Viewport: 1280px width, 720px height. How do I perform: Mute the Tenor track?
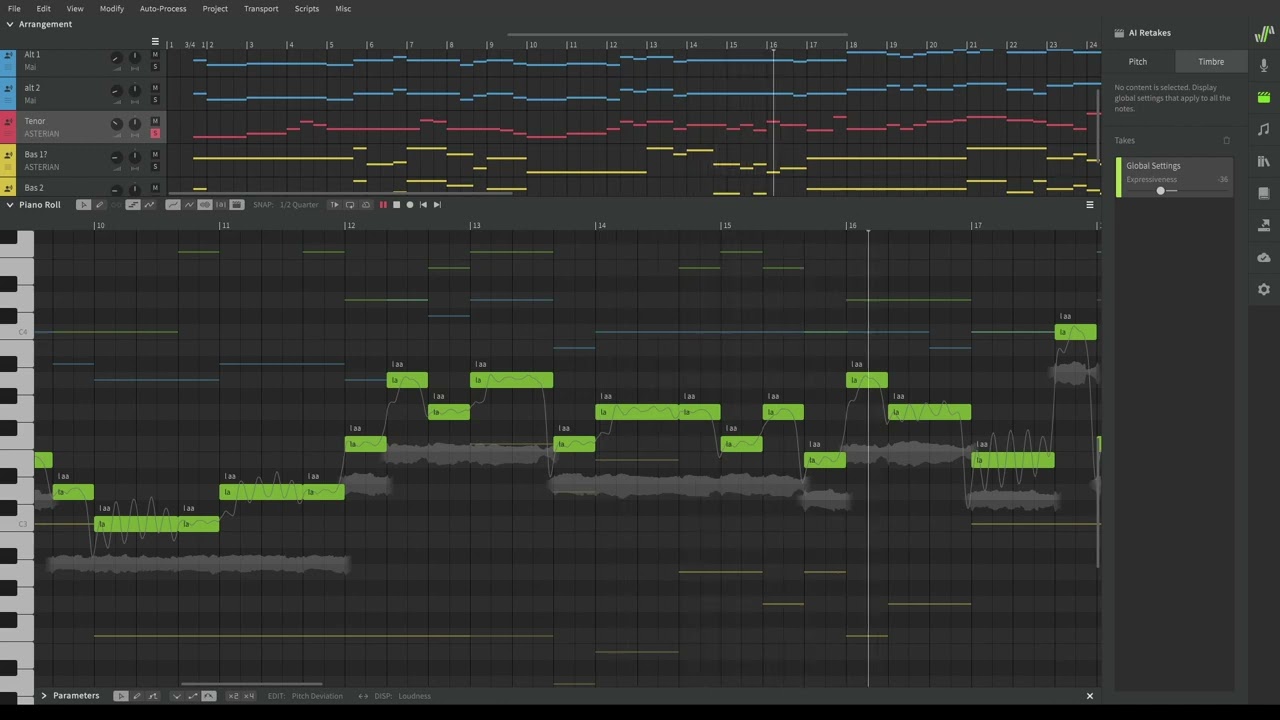(x=155, y=121)
